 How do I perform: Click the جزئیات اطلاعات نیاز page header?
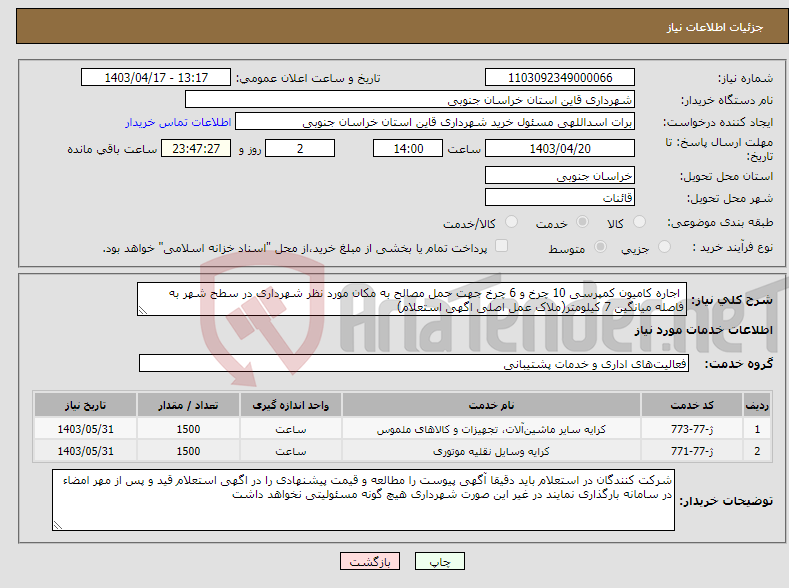tap(715, 27)
